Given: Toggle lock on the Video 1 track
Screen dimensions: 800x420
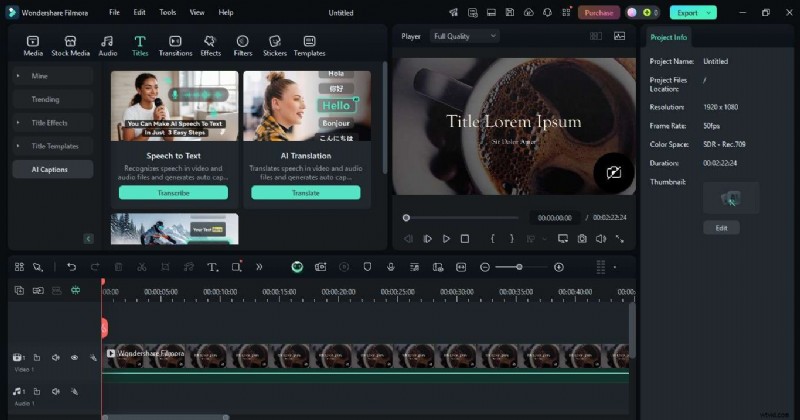Looking at the screenshot, I should tap(37, 357).
